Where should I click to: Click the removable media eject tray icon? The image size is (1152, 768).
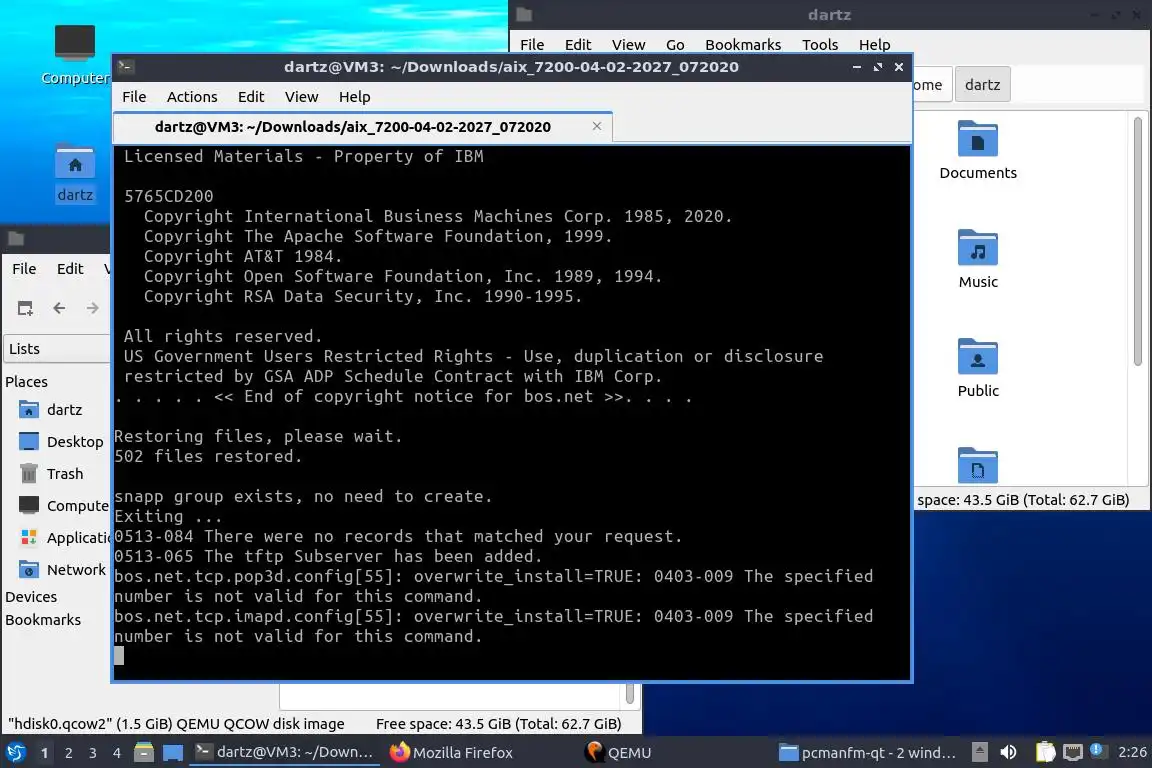979,753
